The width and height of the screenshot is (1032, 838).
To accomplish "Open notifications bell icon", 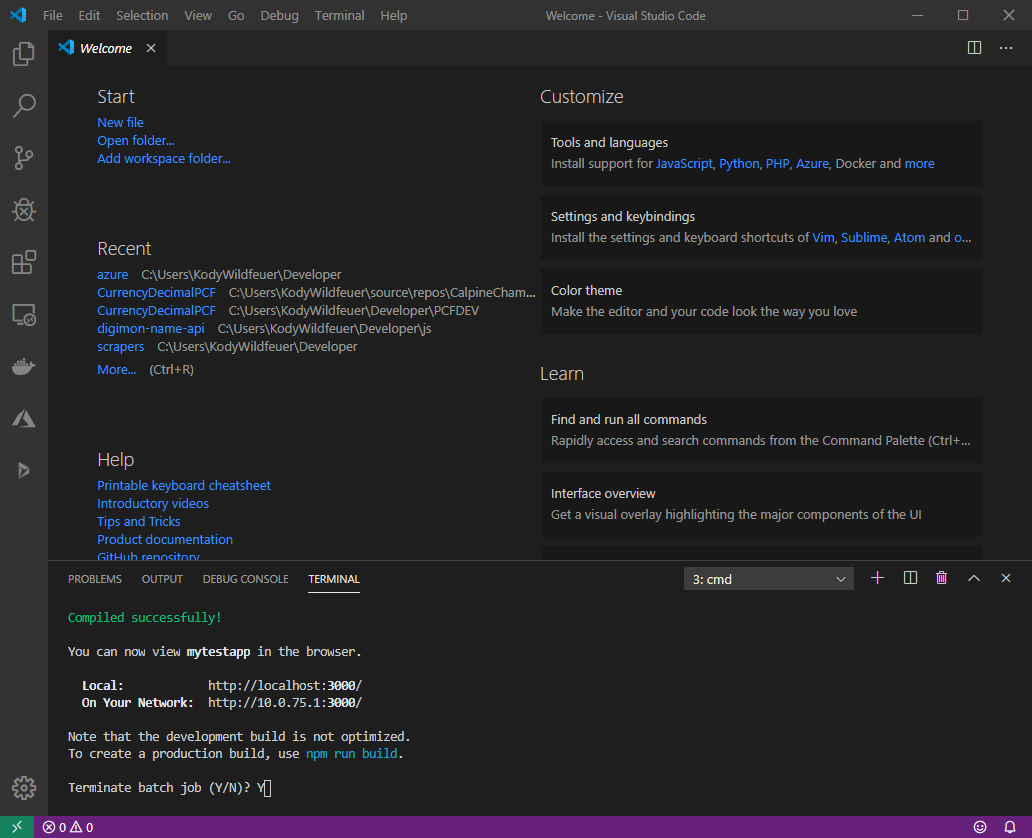I will coord(1010,827).
